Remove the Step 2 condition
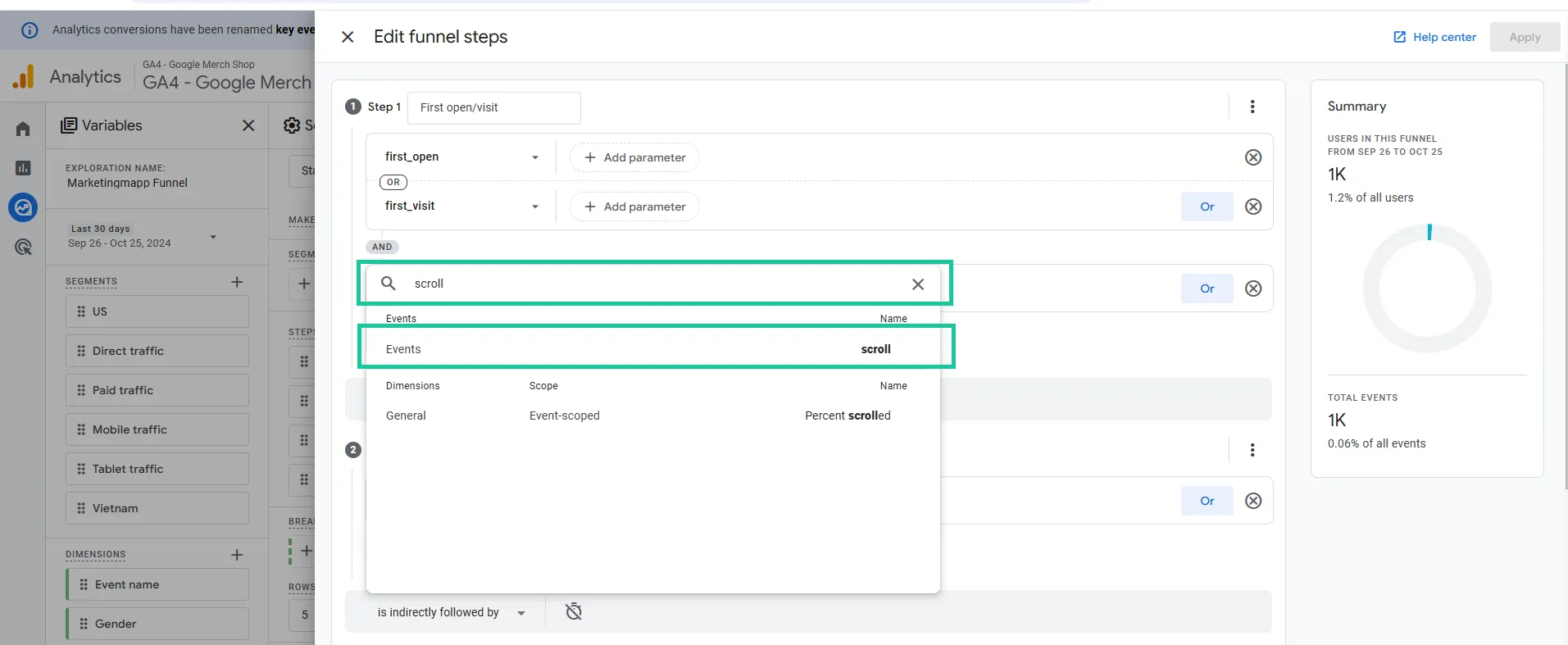 pyautogui.click(x=1253, y=501)
